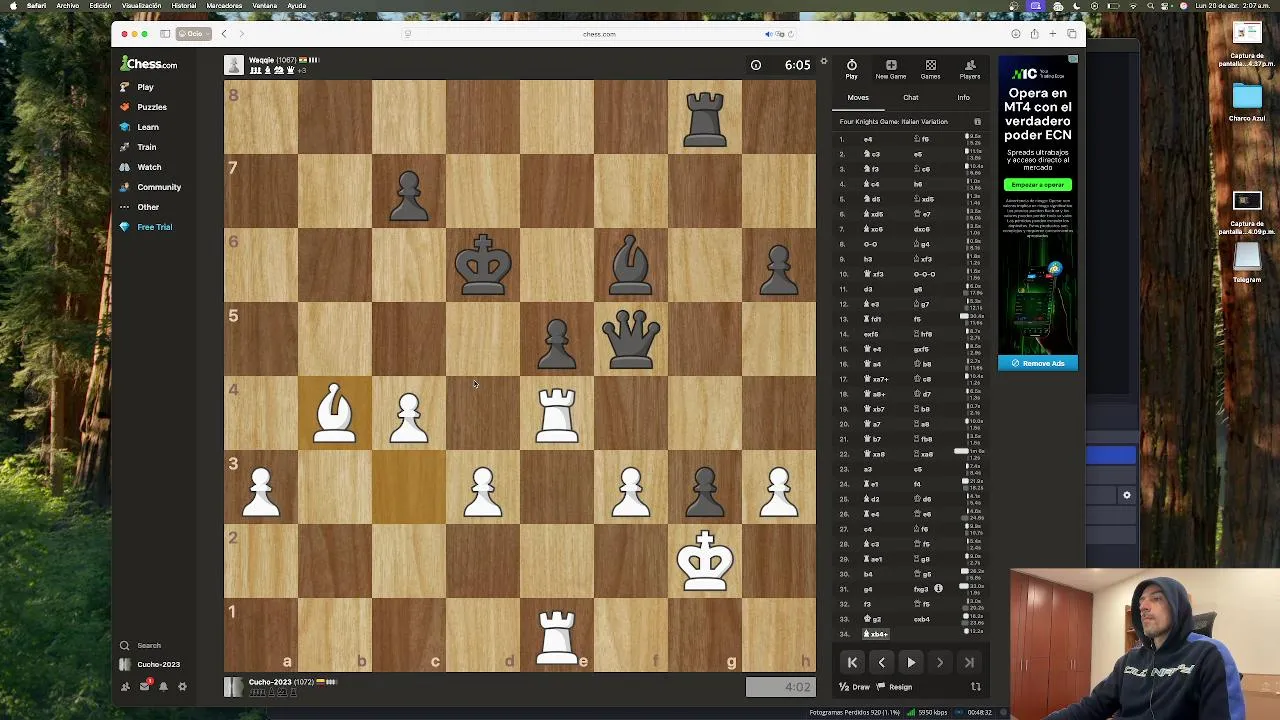
Task: Click the white king on g2
Action: [705, 561]
